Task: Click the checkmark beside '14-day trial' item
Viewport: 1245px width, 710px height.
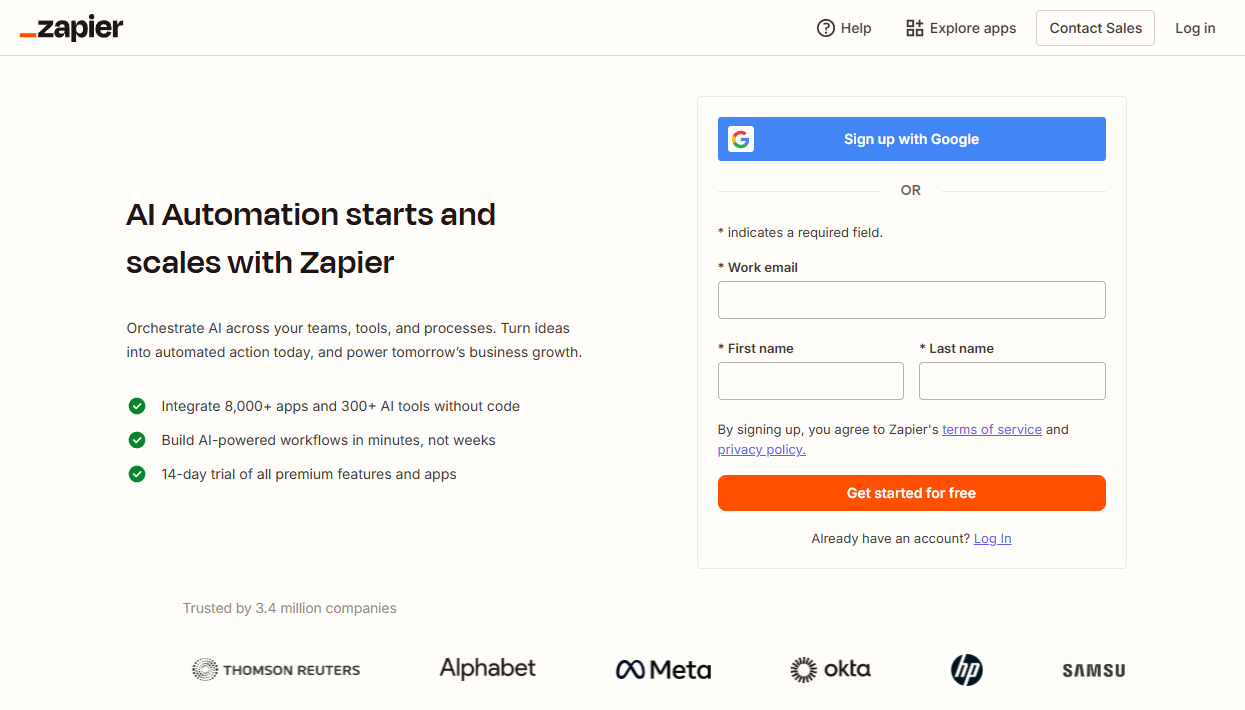Action: pos(137,474)
